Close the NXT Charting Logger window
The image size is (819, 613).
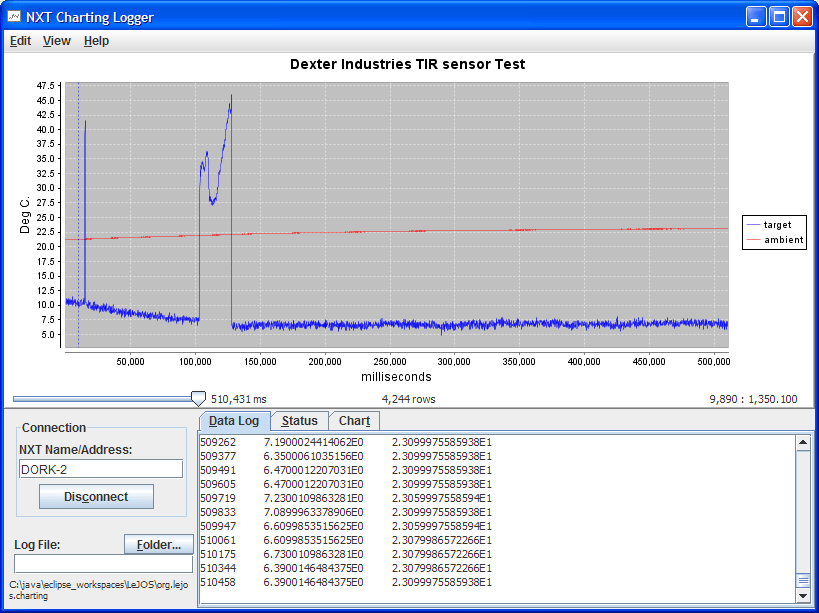click(802, 17)
